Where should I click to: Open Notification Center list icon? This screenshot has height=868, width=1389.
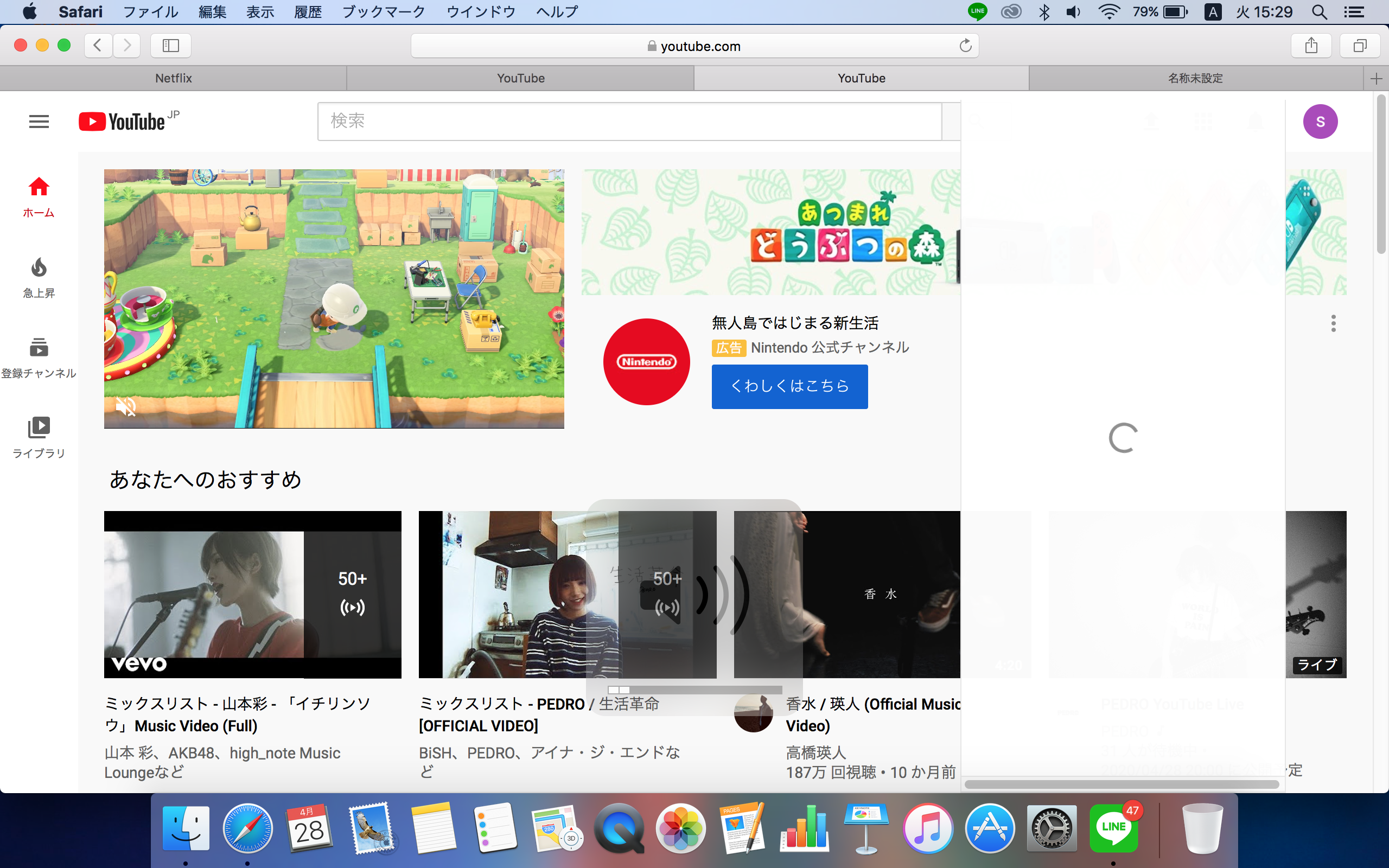1354,12
